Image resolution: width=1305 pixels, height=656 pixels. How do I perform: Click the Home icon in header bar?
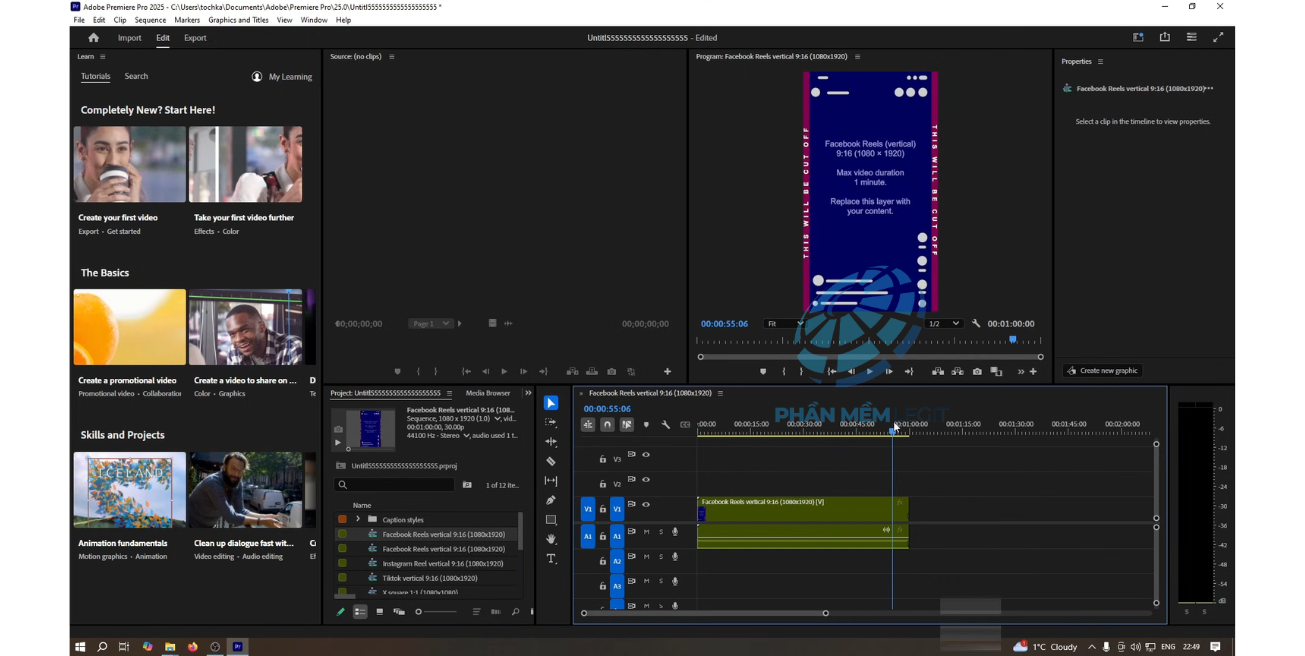pyautogui.click(x=93, y=38)
